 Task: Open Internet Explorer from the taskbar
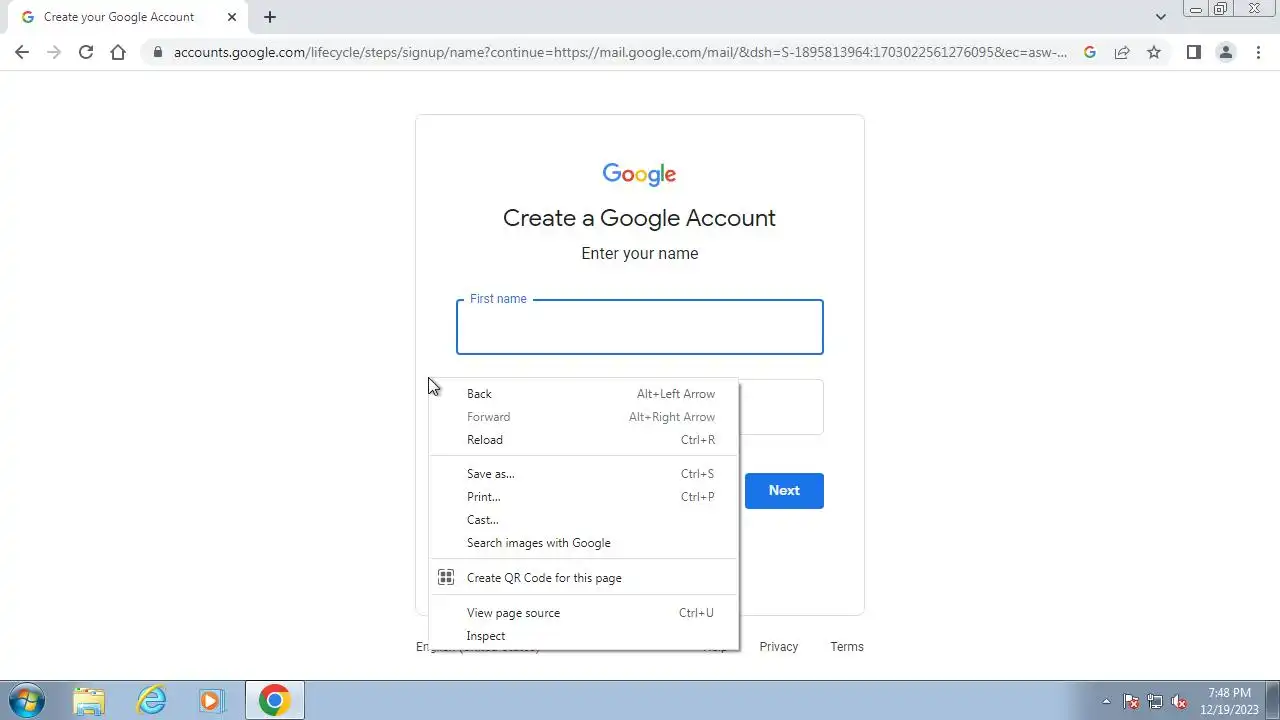coord(151,700)
